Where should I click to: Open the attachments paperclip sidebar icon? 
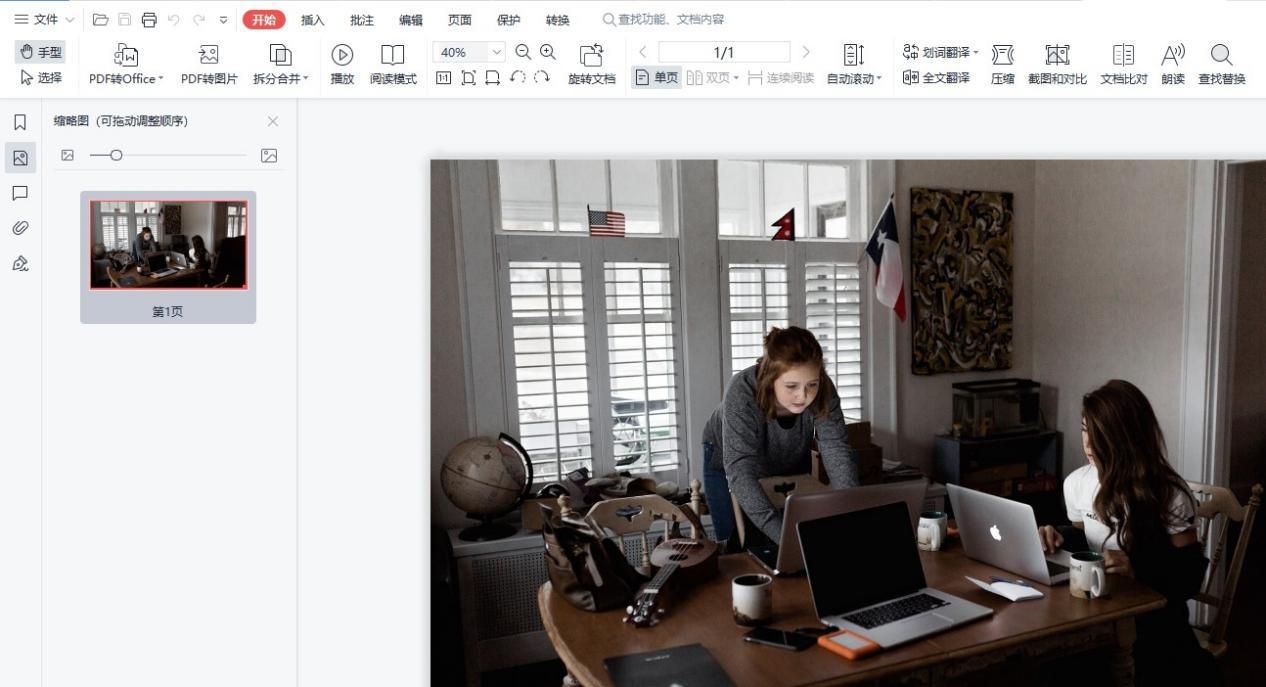(20, 228)
